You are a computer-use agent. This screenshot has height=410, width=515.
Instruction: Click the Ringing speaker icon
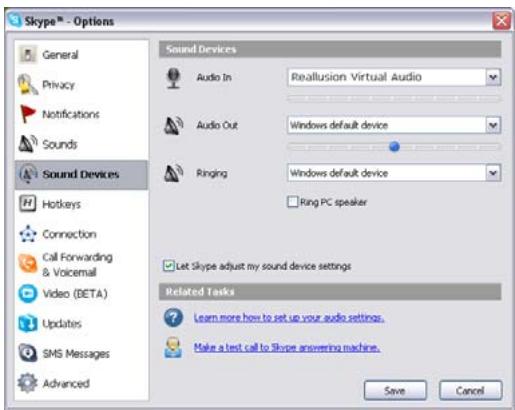coord(174,173)
